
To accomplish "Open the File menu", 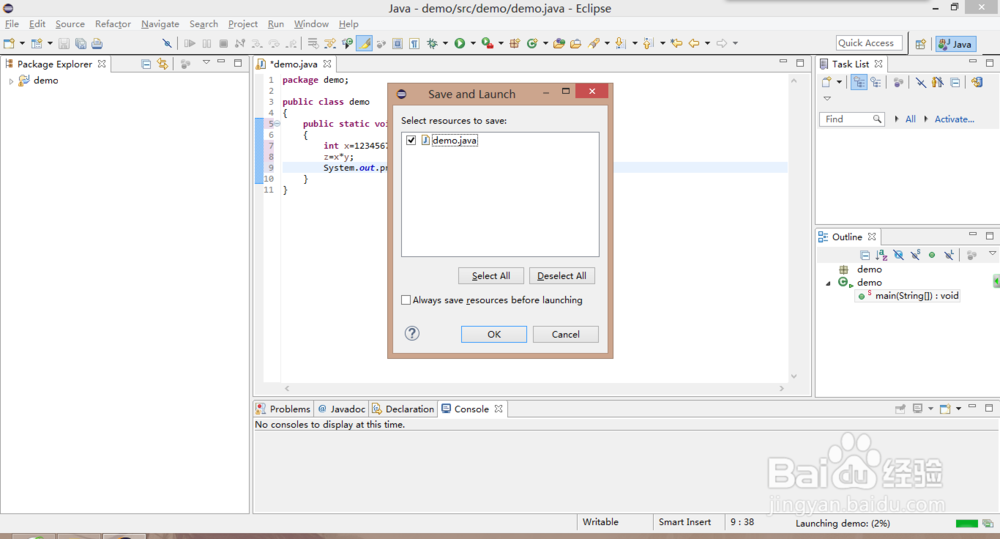I will pos(12,24).
